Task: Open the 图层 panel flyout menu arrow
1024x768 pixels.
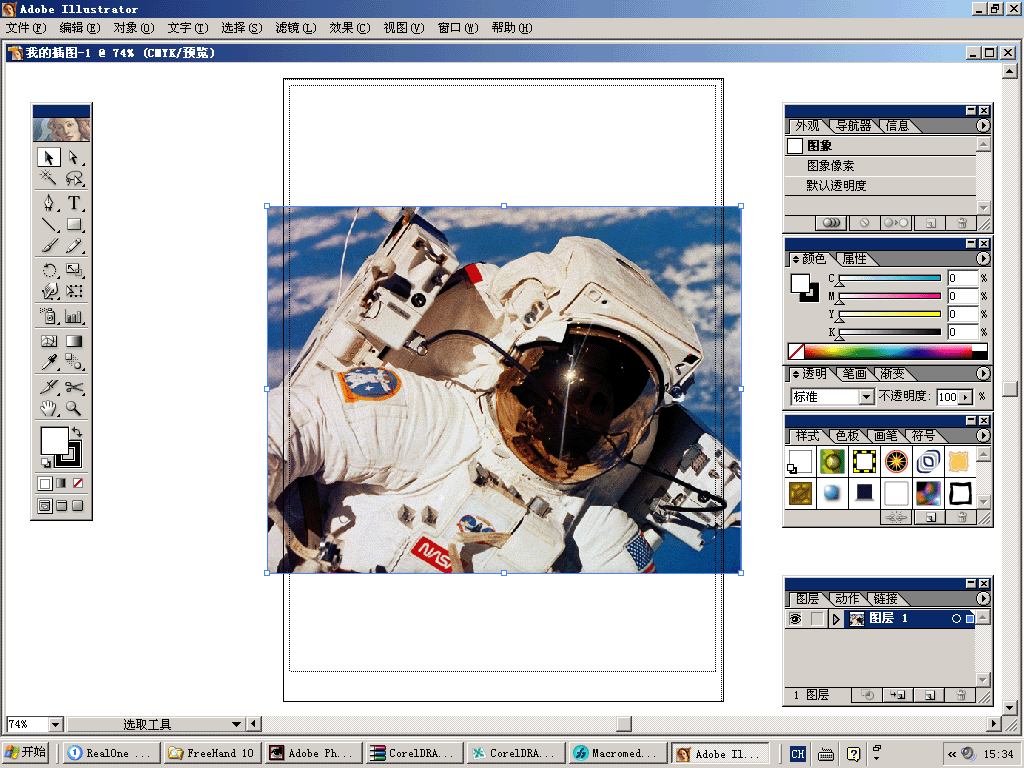Action: click(982, 598)
